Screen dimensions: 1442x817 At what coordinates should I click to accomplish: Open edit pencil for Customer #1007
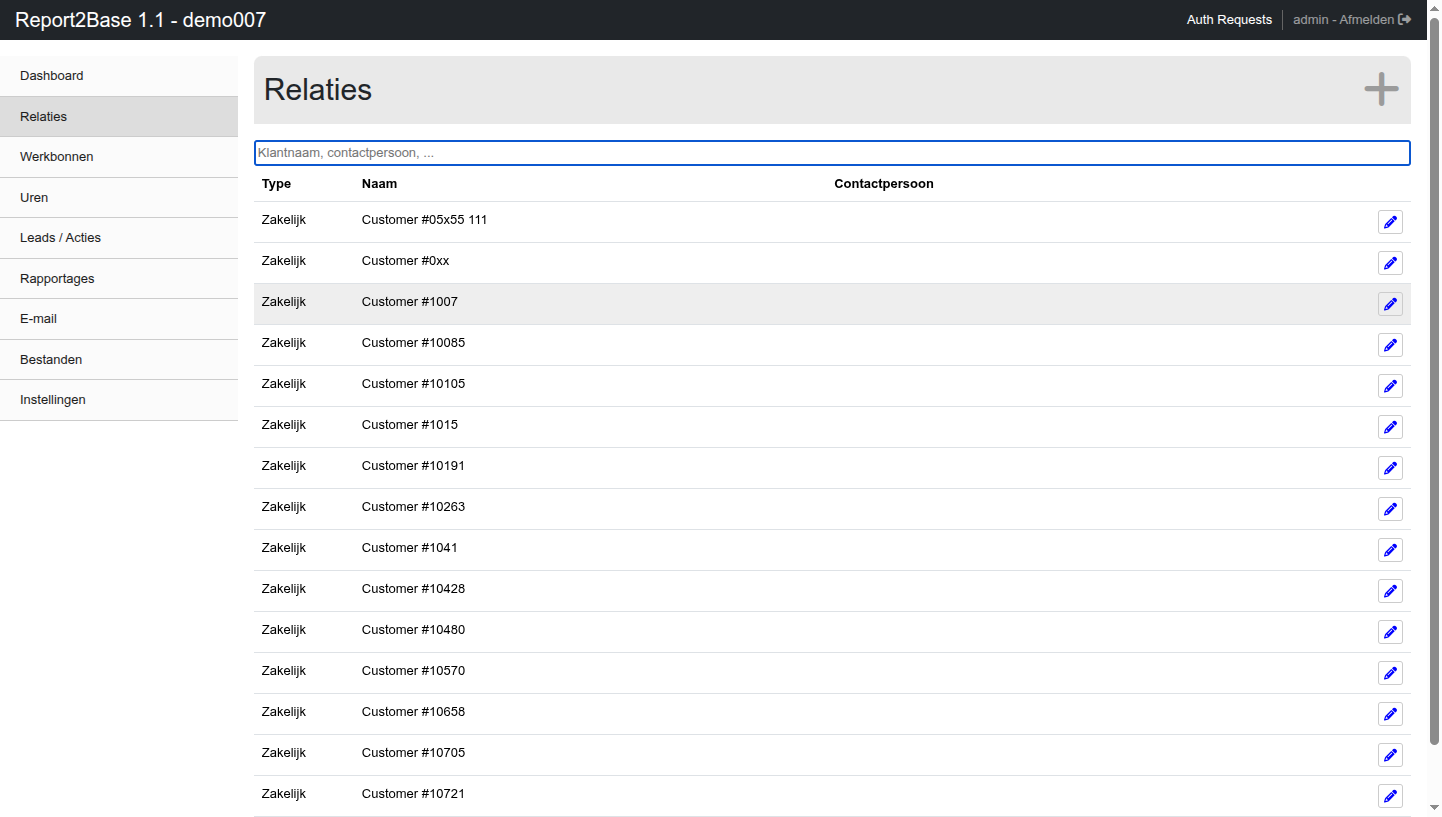[1390, 304]
